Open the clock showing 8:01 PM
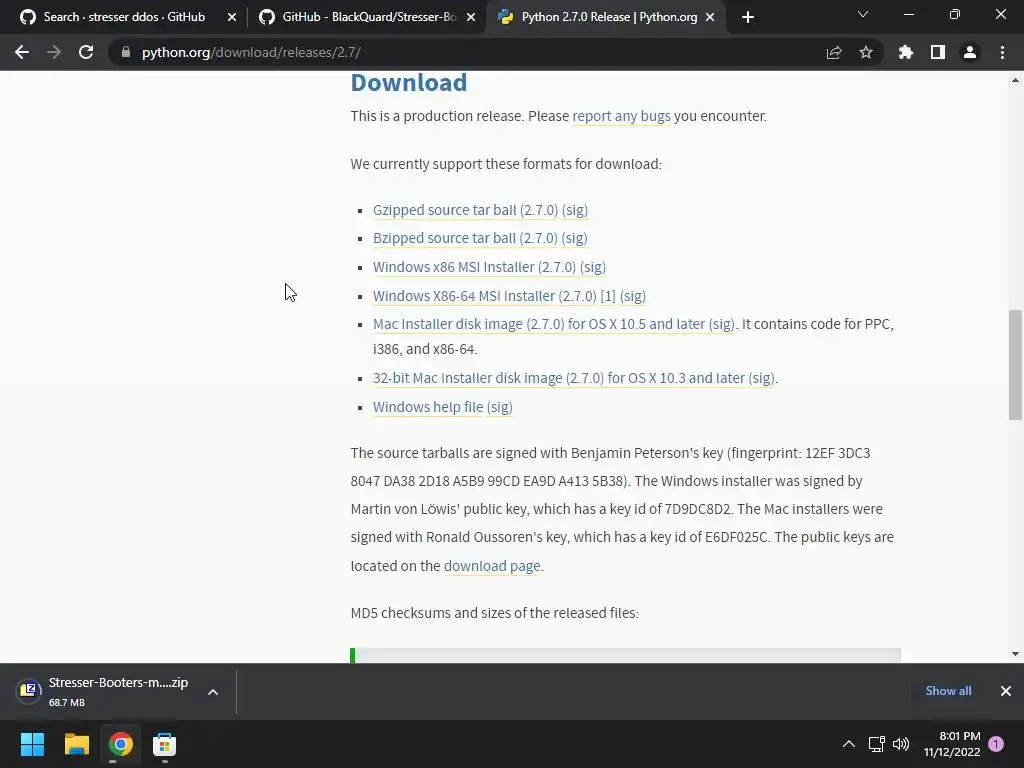Image resolution: width=1024 pixels, height=768 pixels. click(x=952, y=744)
